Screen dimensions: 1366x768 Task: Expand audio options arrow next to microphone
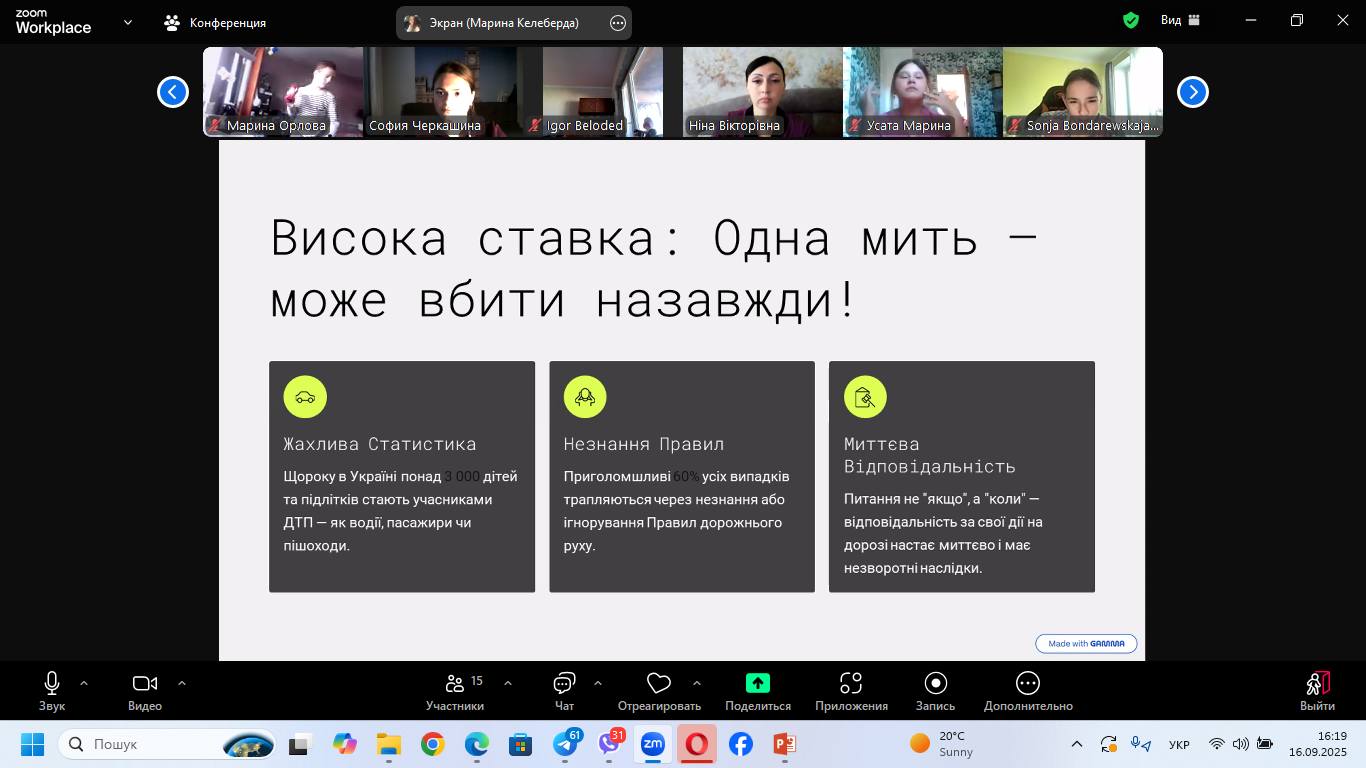point(84,683)
